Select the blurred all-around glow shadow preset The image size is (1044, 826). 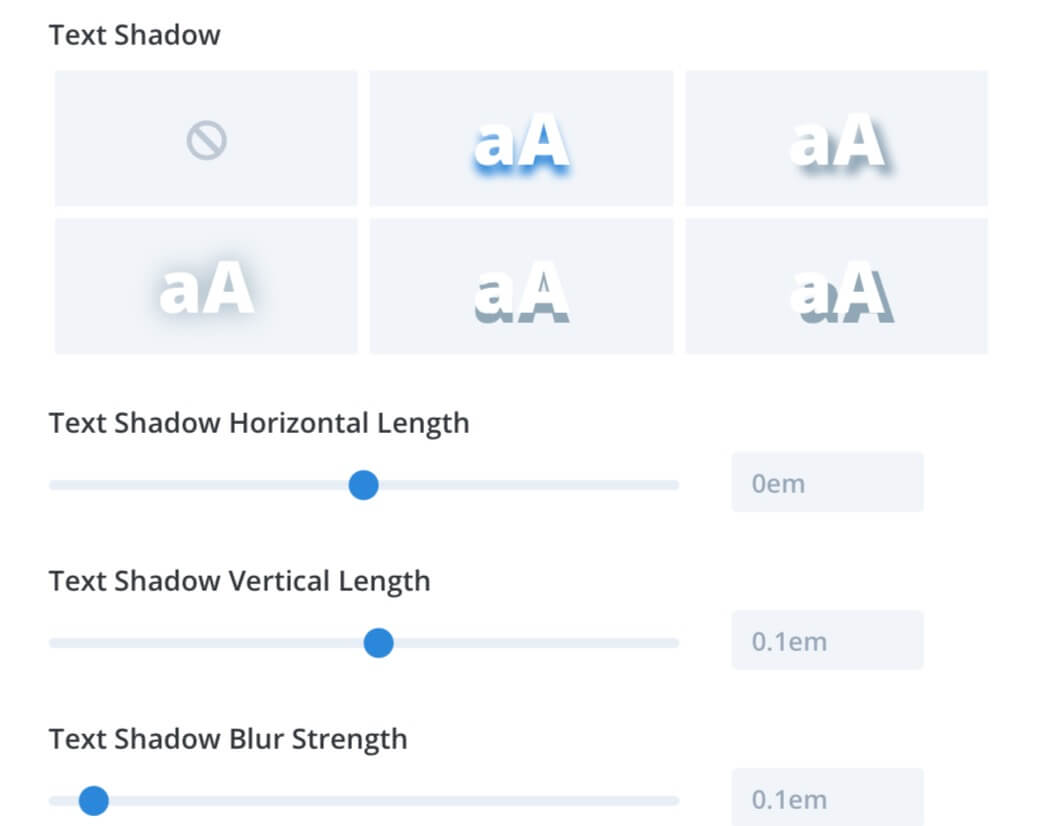click(206, 286)
